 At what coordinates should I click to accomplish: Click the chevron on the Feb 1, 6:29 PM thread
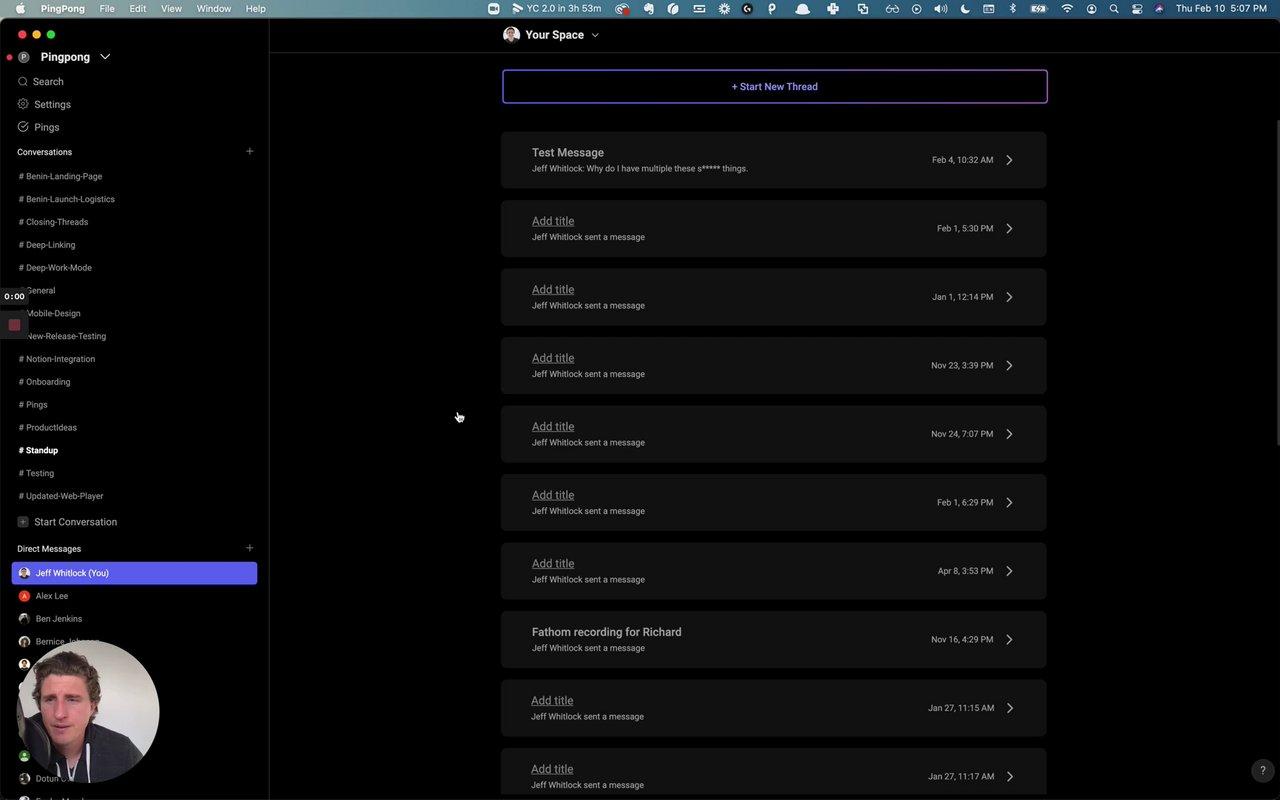(x=1009, y=502)
